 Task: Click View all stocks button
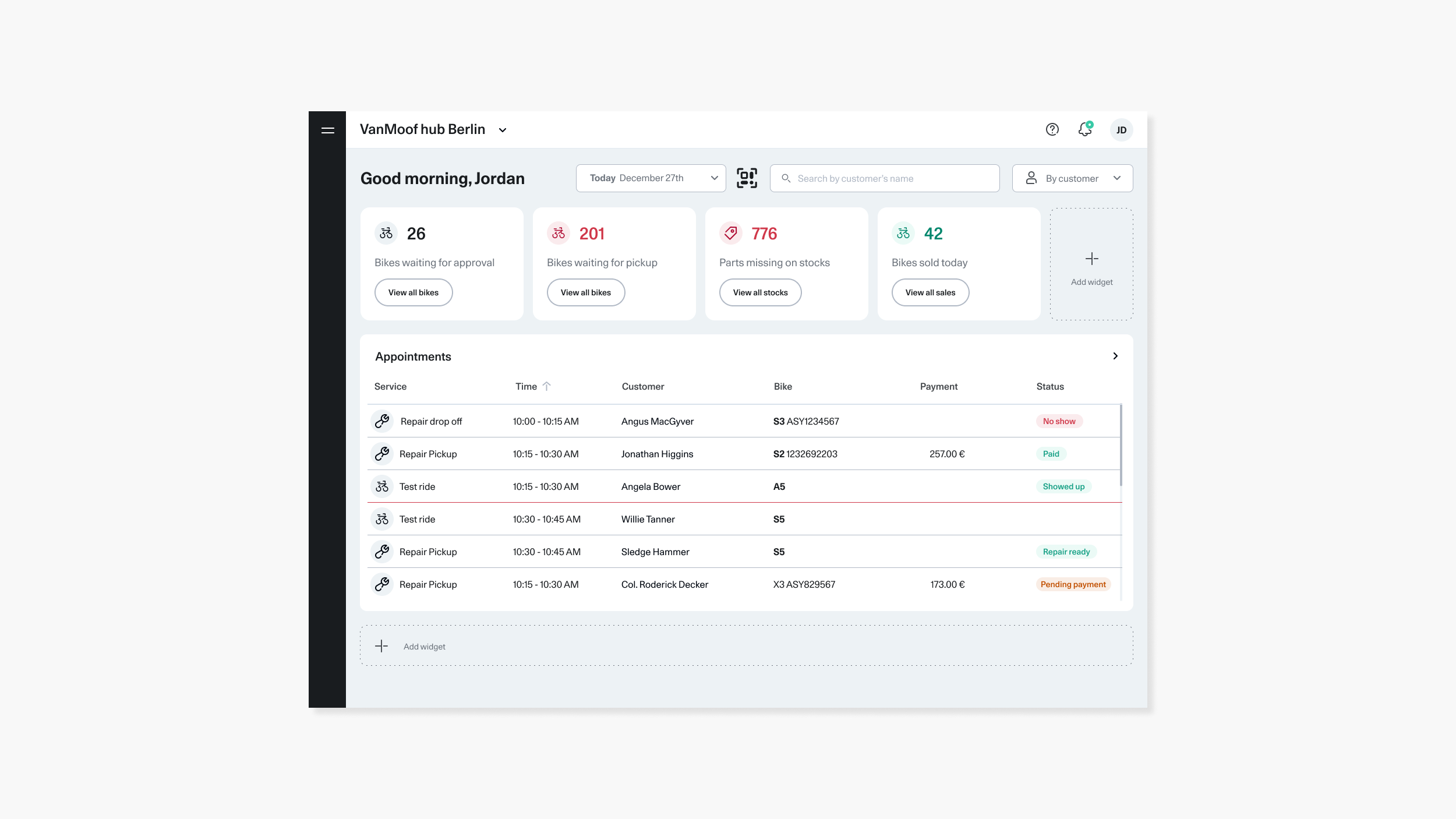coord(760,292)
